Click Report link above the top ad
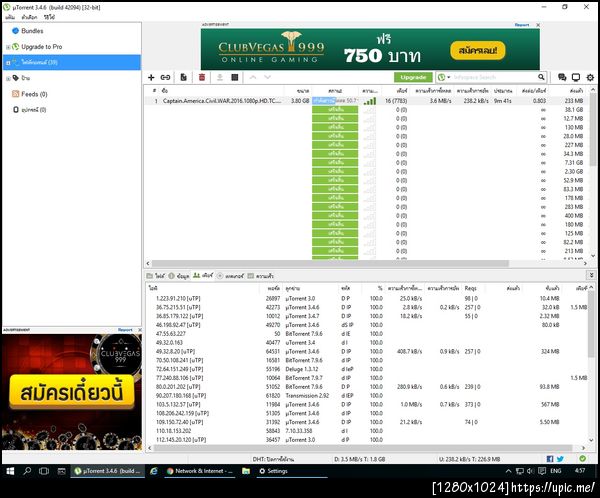 pyautogui.click(x=522, y=25)
